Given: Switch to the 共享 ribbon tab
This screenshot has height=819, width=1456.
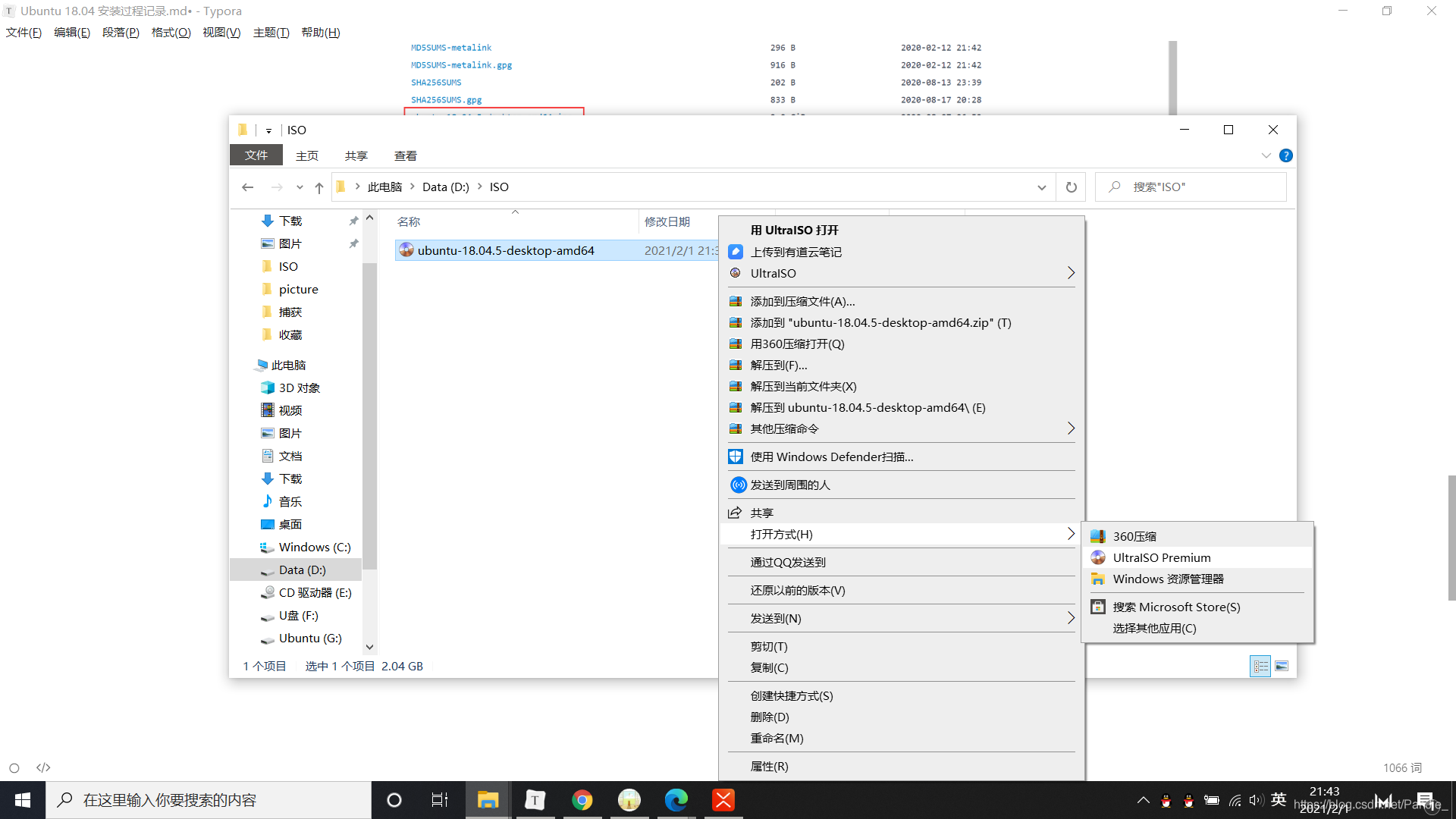Looking at the screenshot, I should tap(356, 155).
